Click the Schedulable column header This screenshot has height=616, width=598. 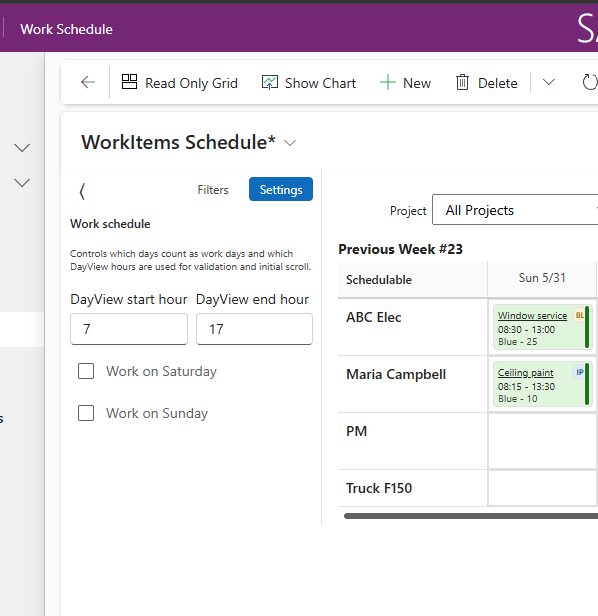pyautogui.click(x=413, y=279)
